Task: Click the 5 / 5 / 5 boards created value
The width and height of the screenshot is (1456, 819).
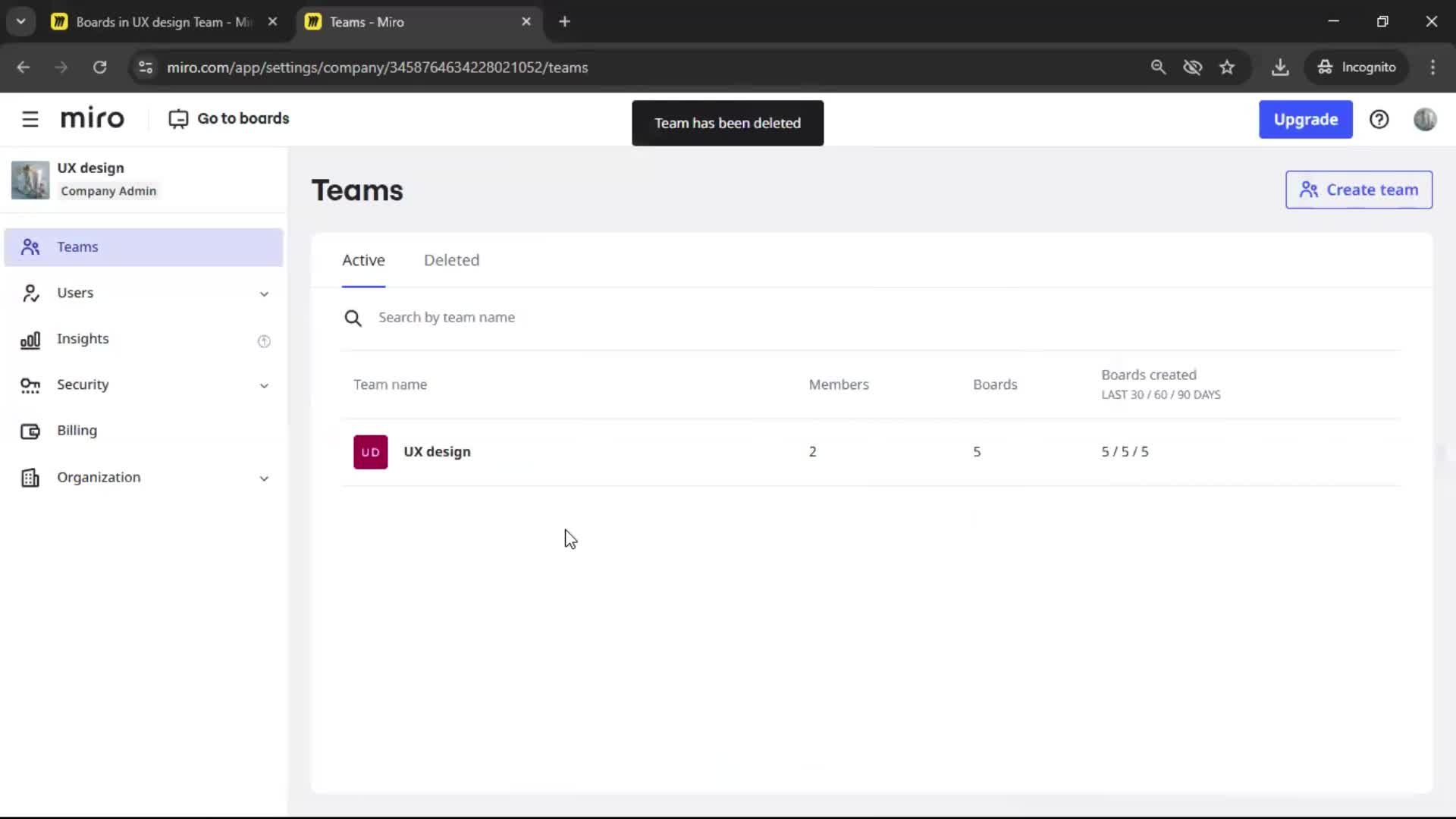Action: [x=1125, y=452]
